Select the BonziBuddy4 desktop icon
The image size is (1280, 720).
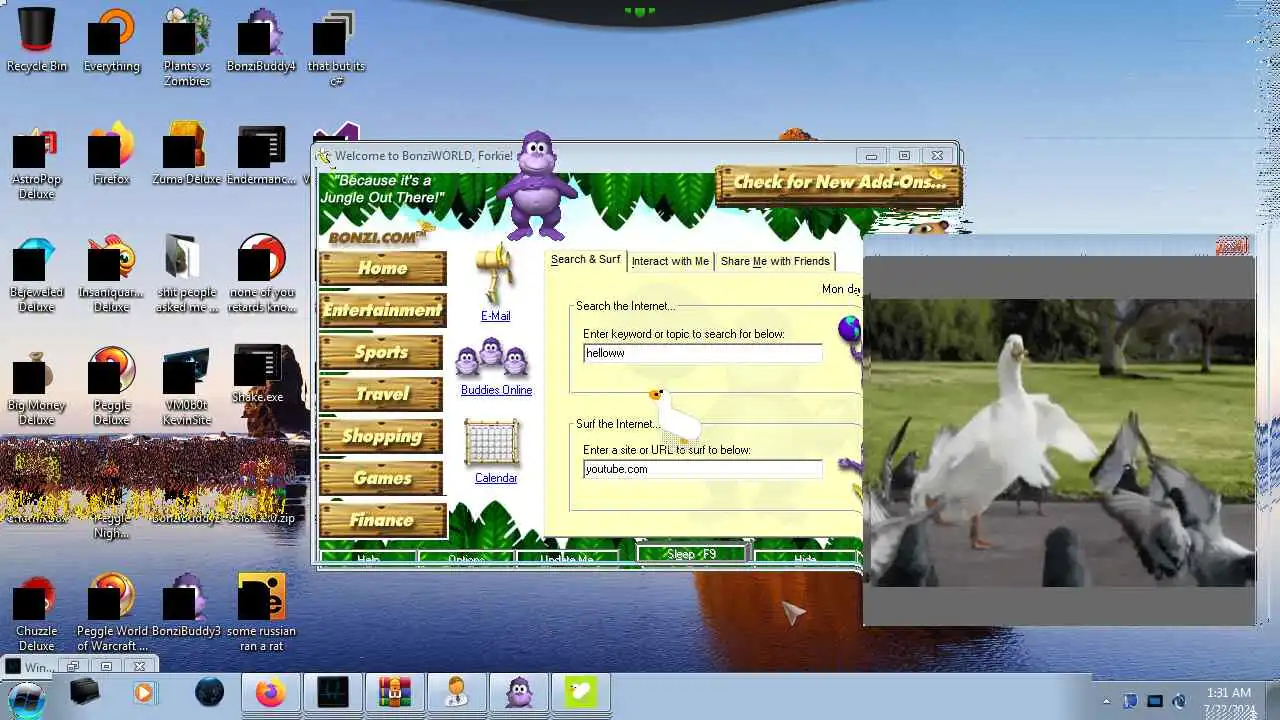coord(261,40)
